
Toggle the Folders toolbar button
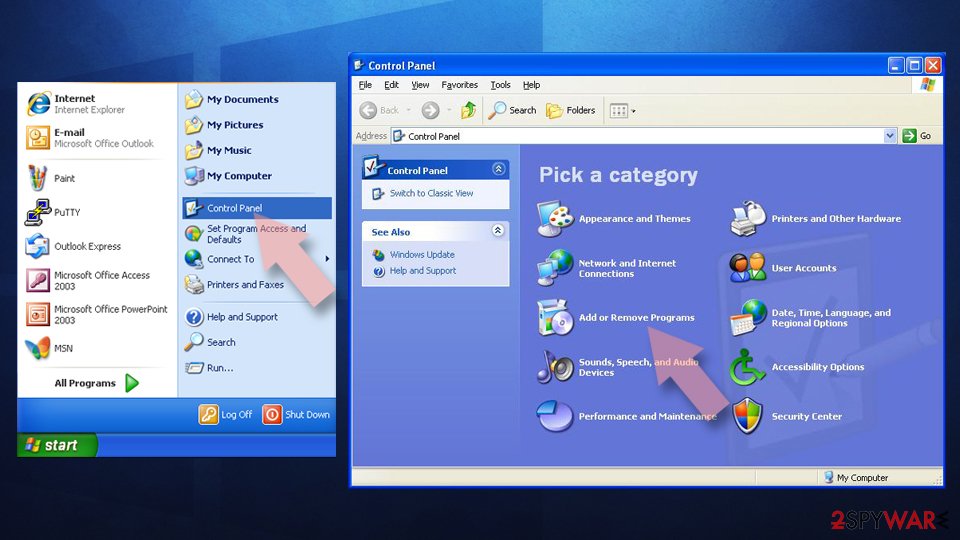pos(571,110)
